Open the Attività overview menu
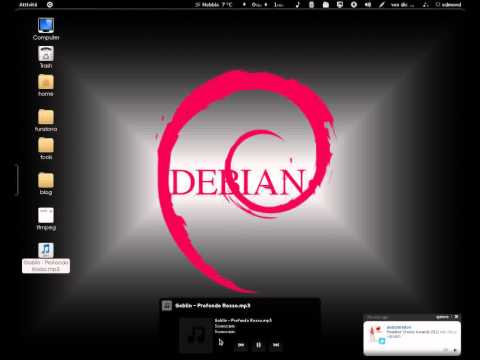The width and height of the screenshot is (480, 360). point(28,5)
